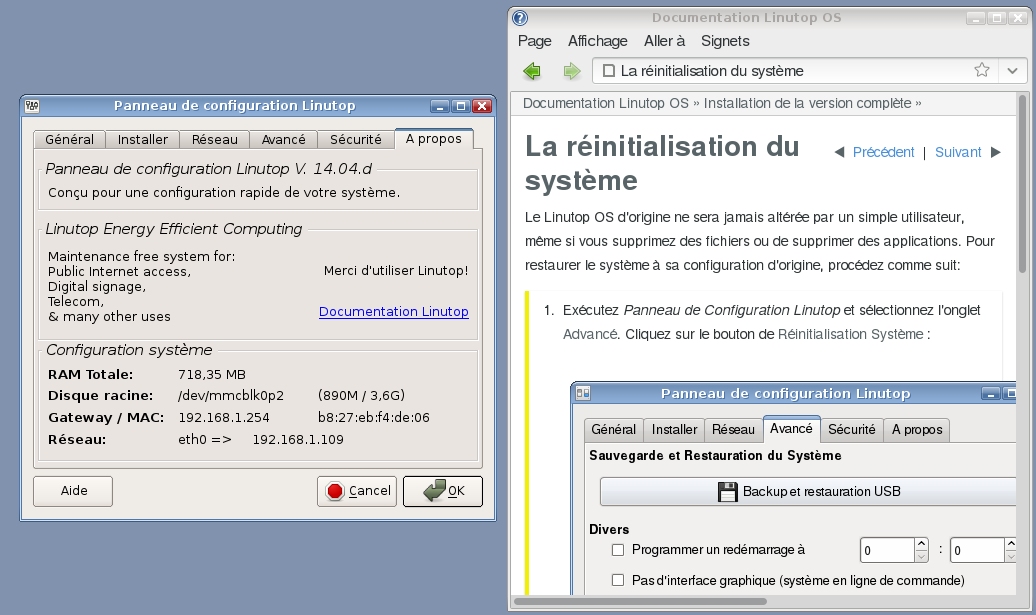Click the text Digital signage,
The image size is (1036, 615).
coord(96,287)
